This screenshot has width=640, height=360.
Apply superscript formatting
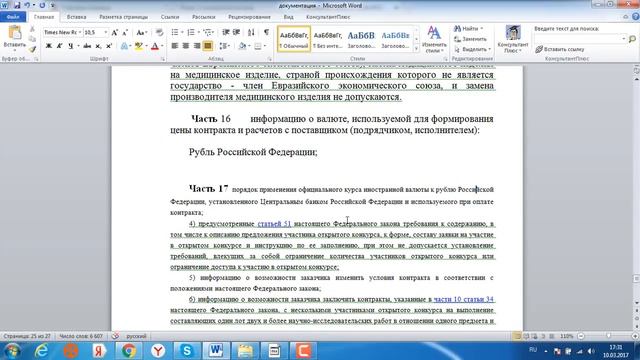[109, 46]
